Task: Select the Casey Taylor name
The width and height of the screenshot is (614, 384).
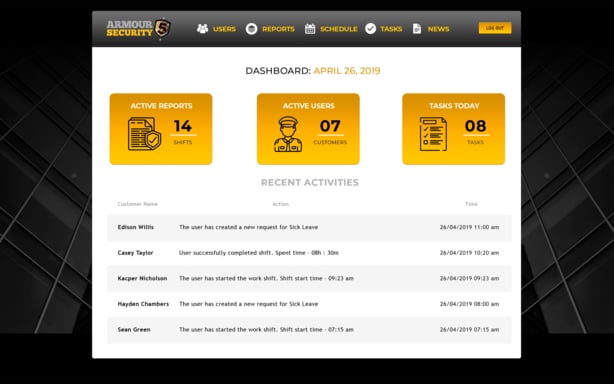Action: (135, 253)
